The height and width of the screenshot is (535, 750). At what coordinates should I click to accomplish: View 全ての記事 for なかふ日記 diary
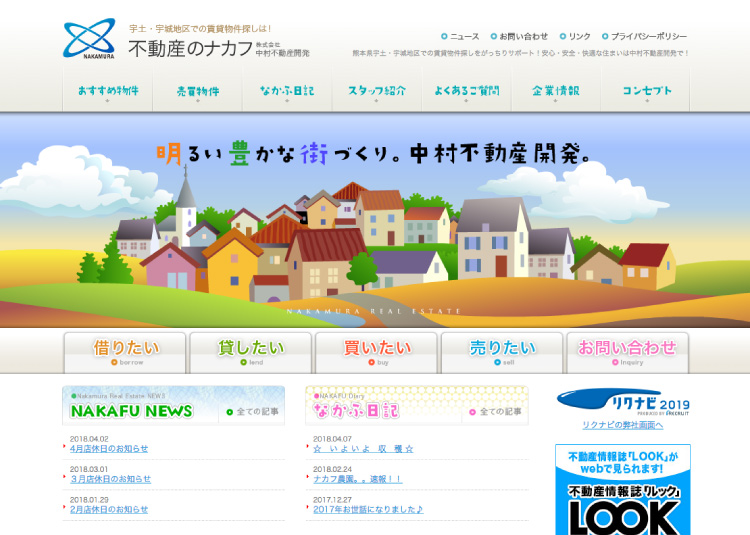click(x=500, y=411)
